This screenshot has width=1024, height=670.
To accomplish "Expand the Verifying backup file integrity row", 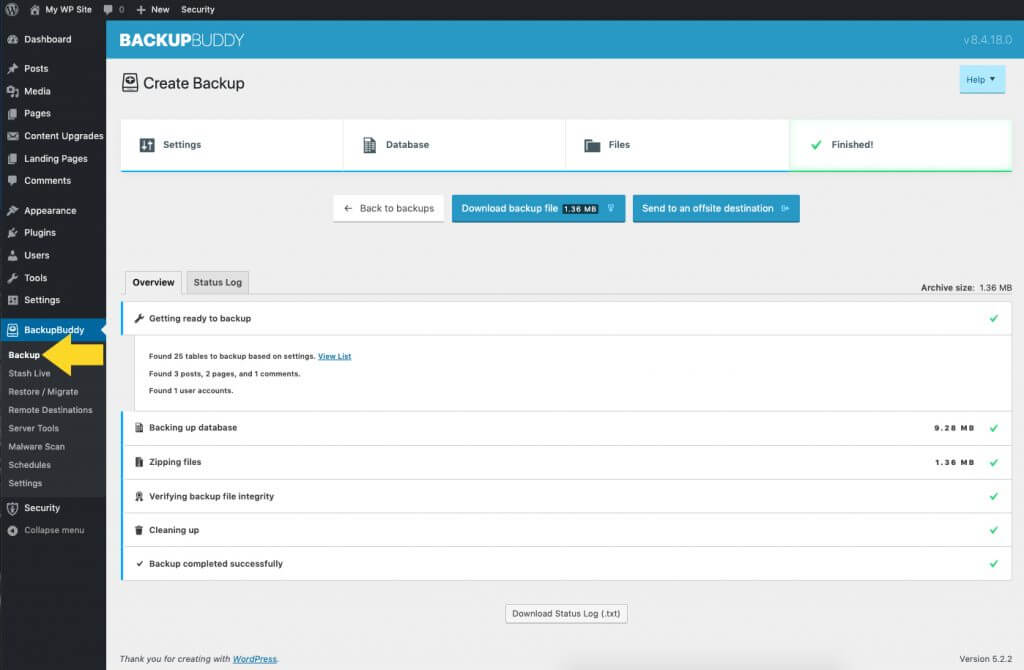I will click(x=566, y=496).
